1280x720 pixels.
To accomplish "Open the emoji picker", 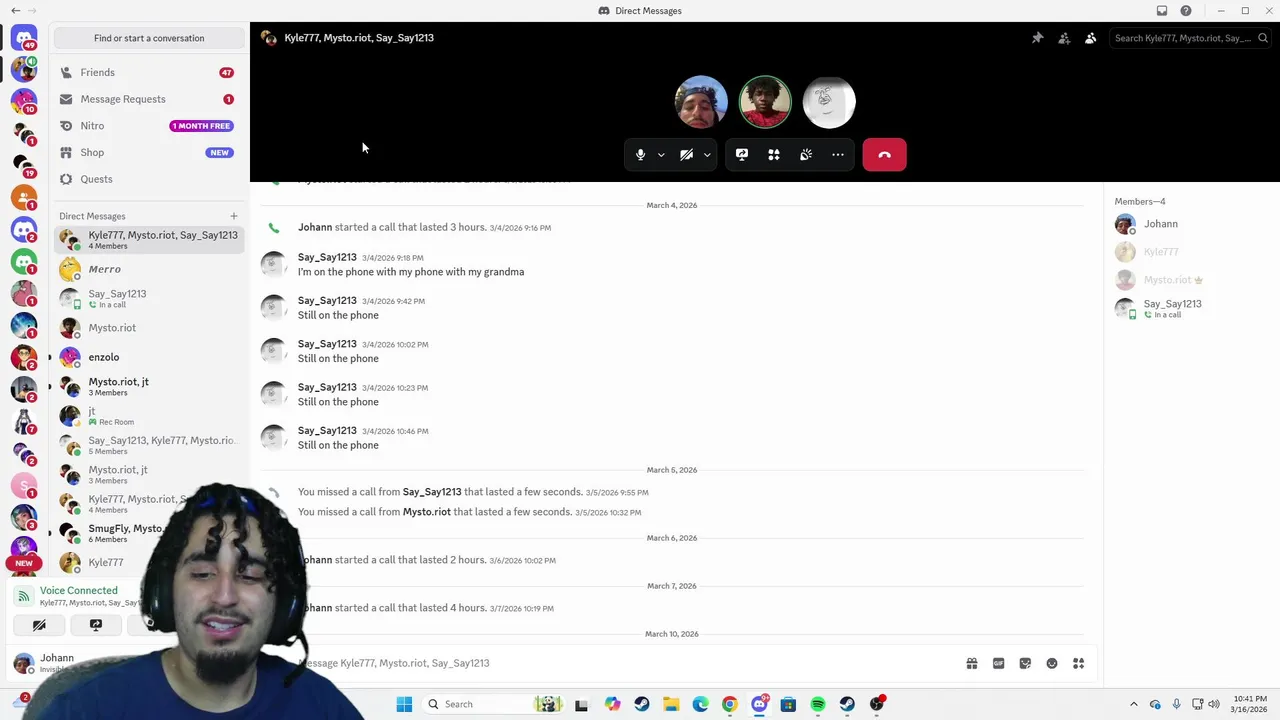I will coord(1052,663).
